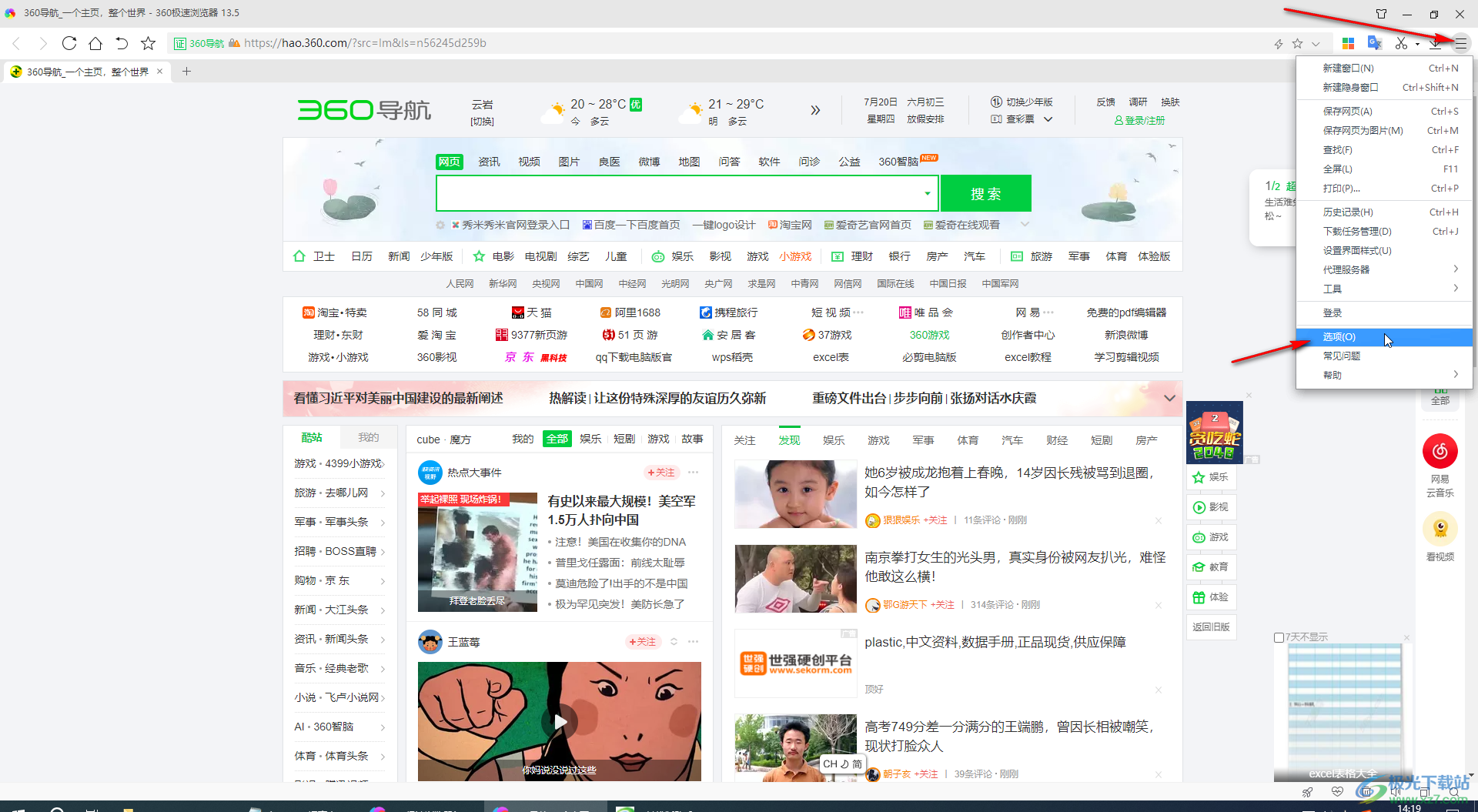Open the Google Translate extension icon
This screenshot has width=1478, height=812.
click(x=1374, y=43)
